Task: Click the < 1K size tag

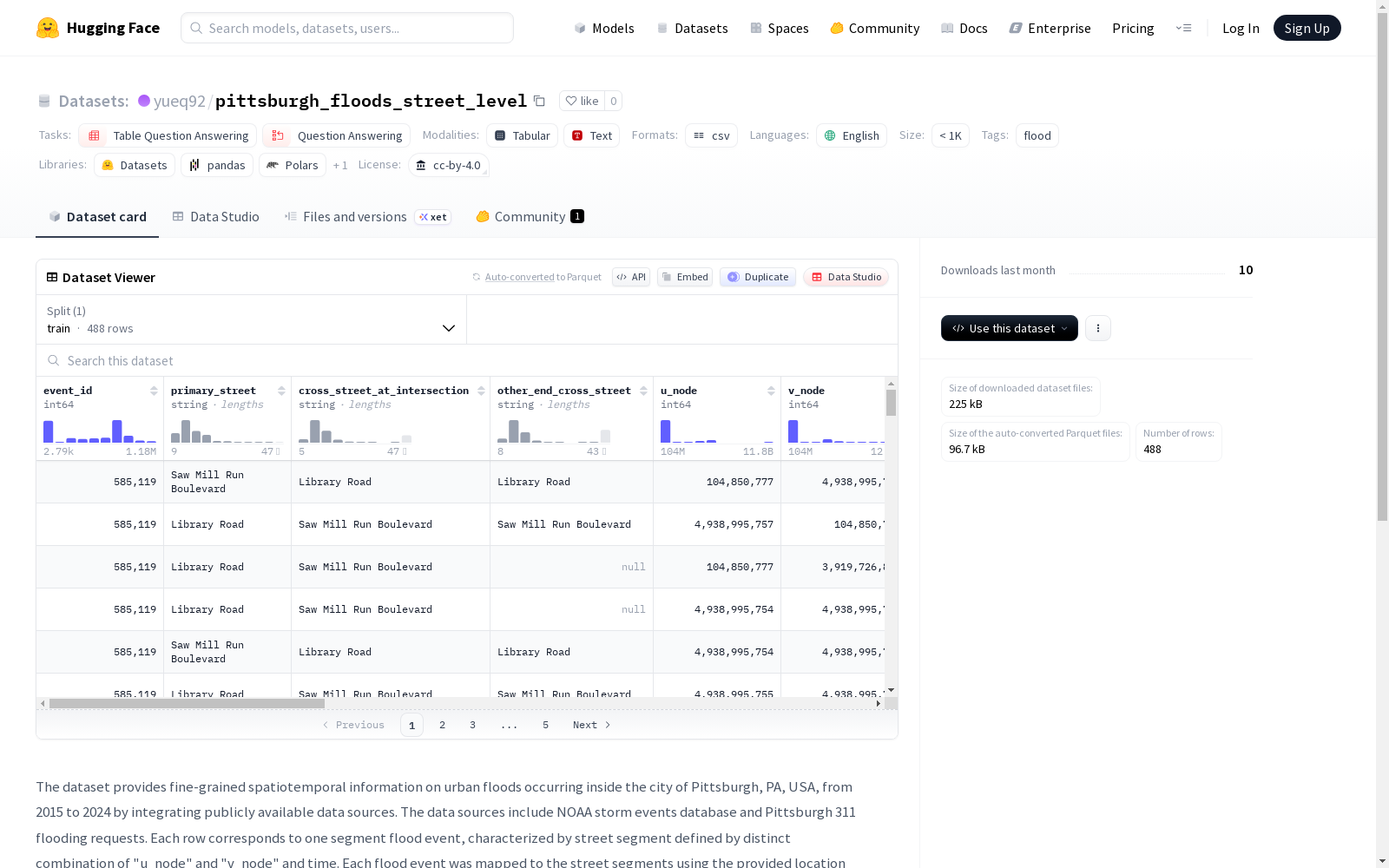Action: (951, 135)
